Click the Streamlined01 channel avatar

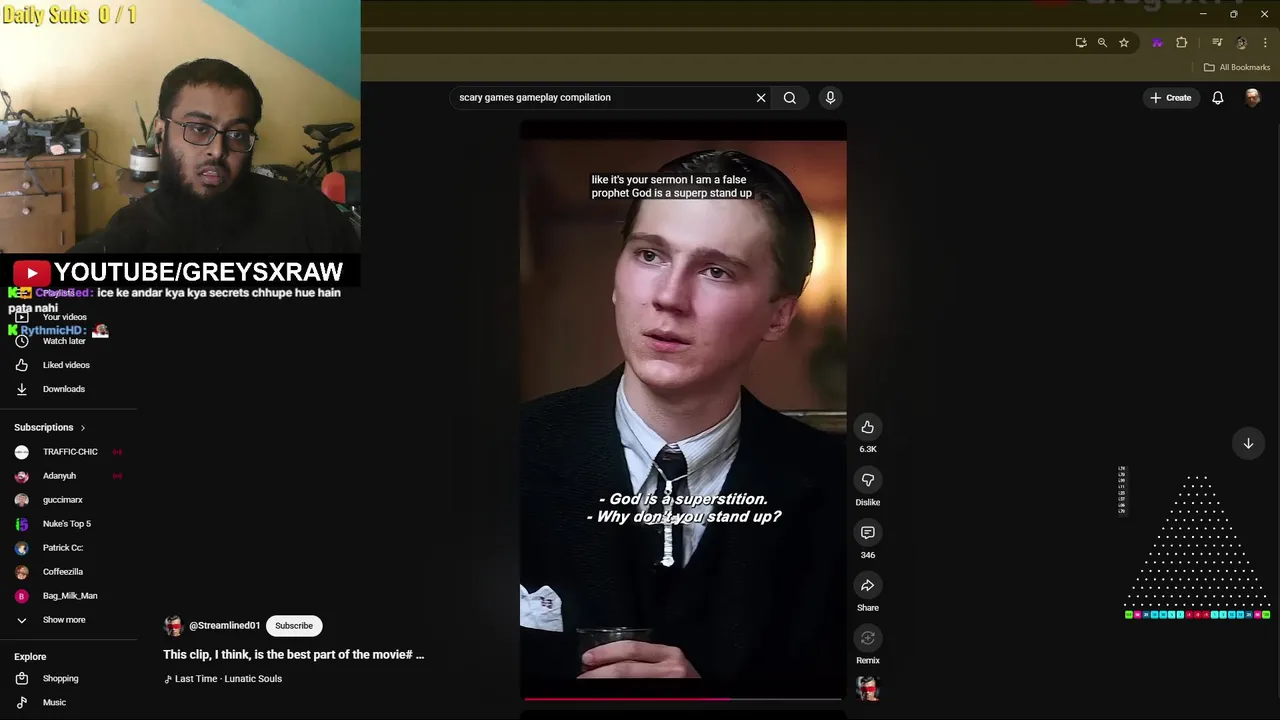173,626
